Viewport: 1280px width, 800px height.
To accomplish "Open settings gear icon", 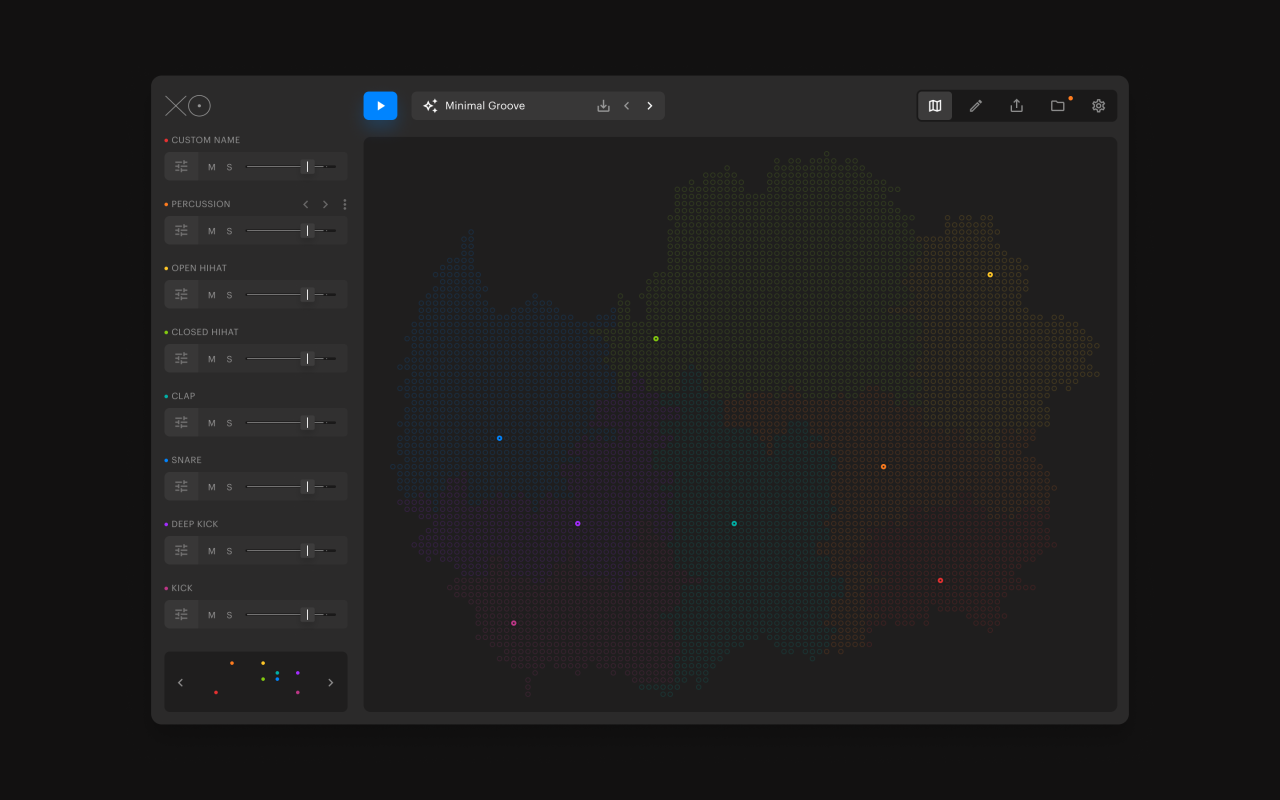I will (1098, 106).
